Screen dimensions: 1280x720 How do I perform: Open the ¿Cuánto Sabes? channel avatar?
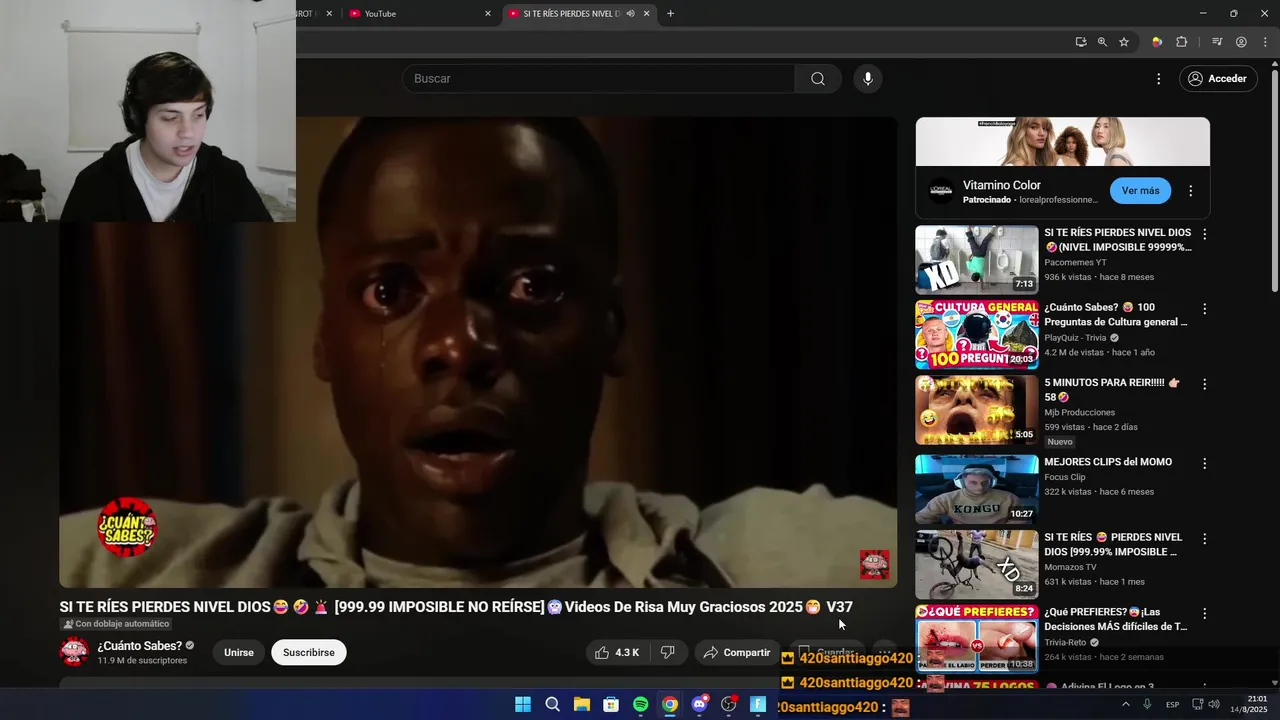(x=74, y=652)
